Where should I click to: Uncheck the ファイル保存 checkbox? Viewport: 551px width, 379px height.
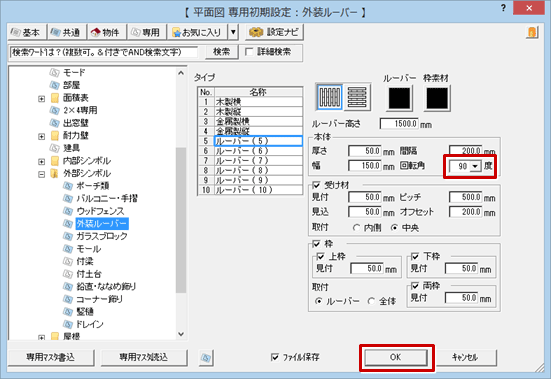point(275,357)
